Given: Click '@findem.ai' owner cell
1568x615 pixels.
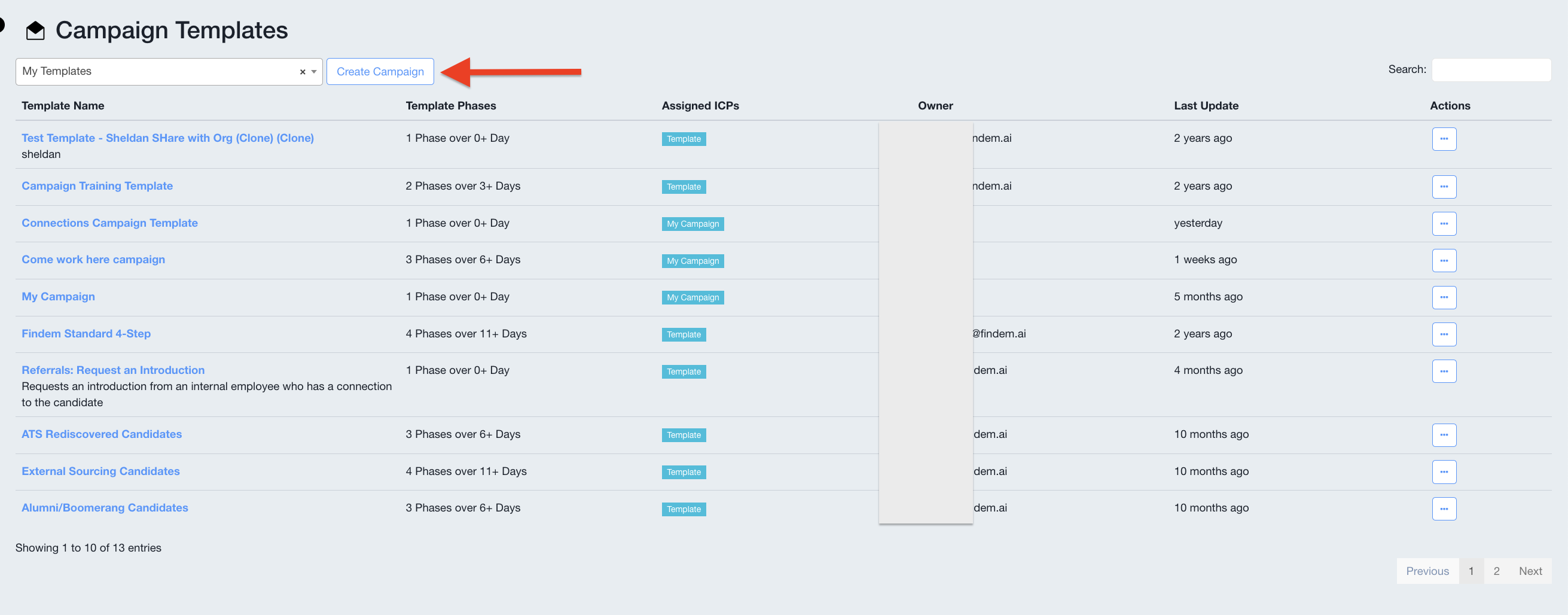Looking at the screenshot, I should coord(999,334).
